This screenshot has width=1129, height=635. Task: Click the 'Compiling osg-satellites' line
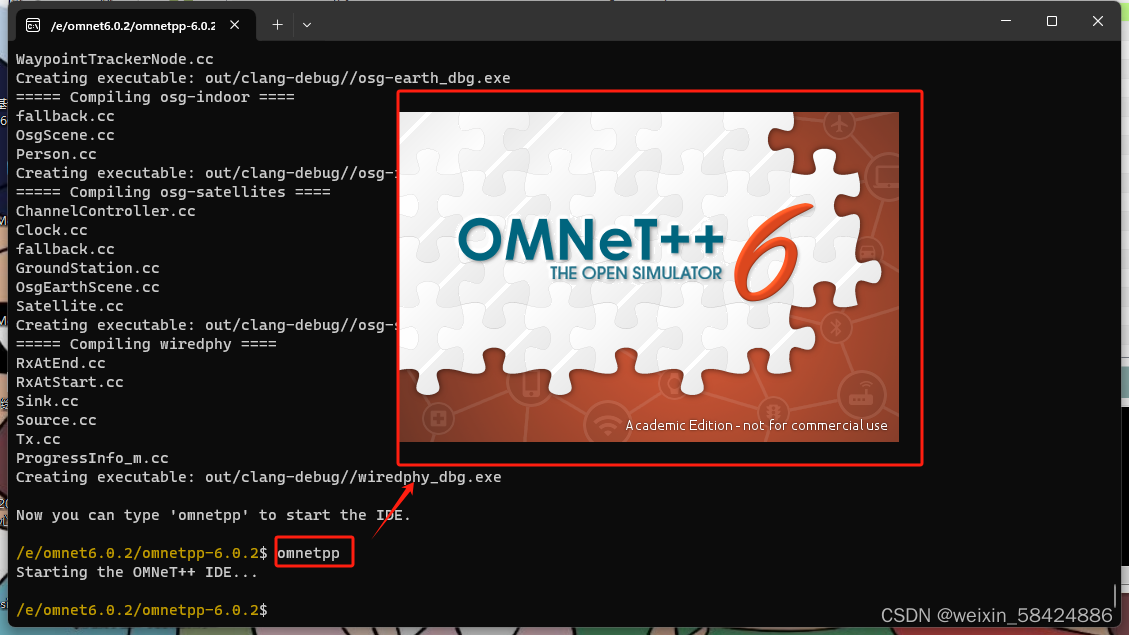coord(173,192)
